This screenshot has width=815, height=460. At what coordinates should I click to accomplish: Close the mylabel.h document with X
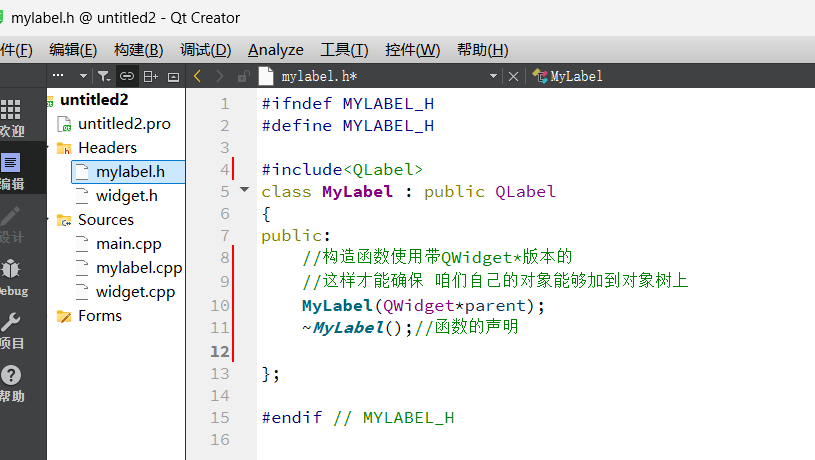(x=513, y=76)
